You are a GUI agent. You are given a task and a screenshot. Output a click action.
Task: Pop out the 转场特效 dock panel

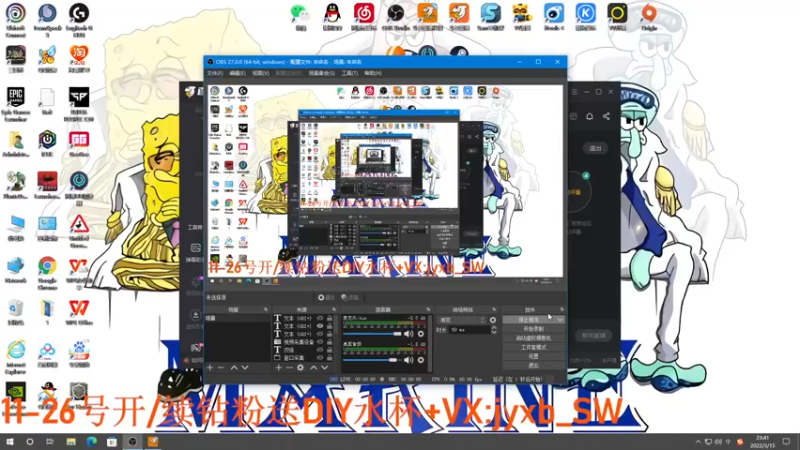click(x=494, y=309)
